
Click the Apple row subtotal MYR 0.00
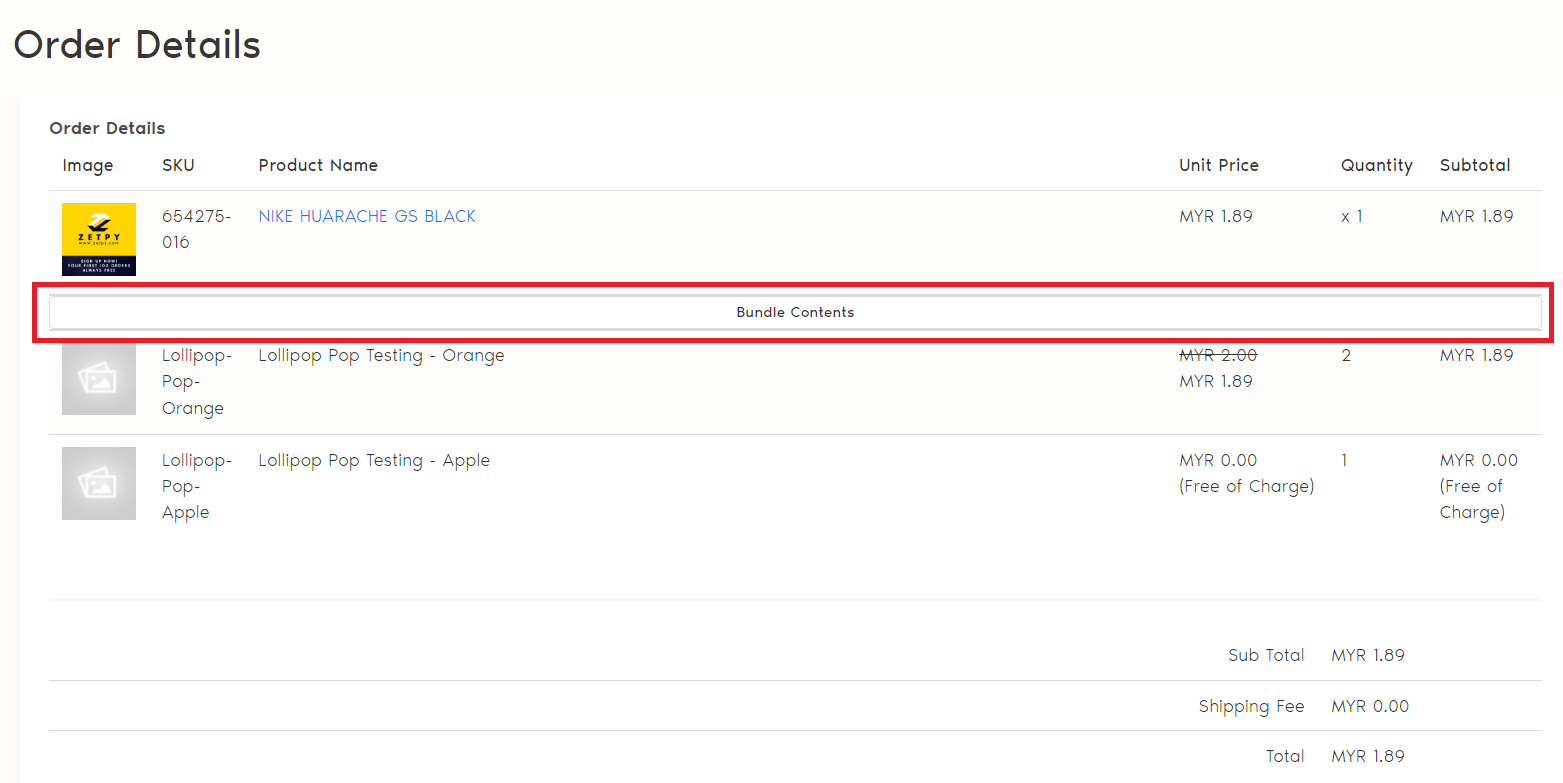coord(1479,460)
